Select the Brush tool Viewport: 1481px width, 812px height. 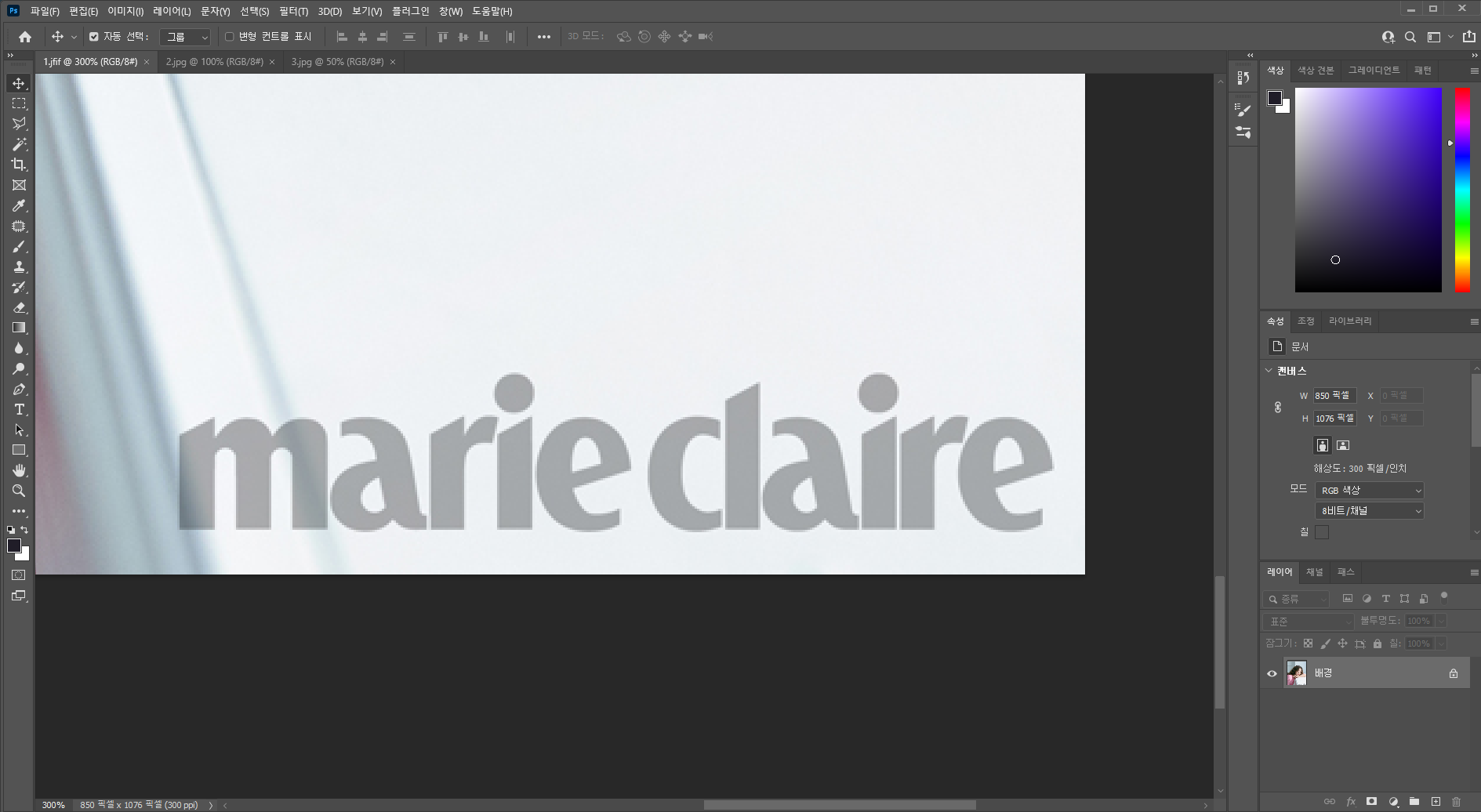click(x=19, y=246)
